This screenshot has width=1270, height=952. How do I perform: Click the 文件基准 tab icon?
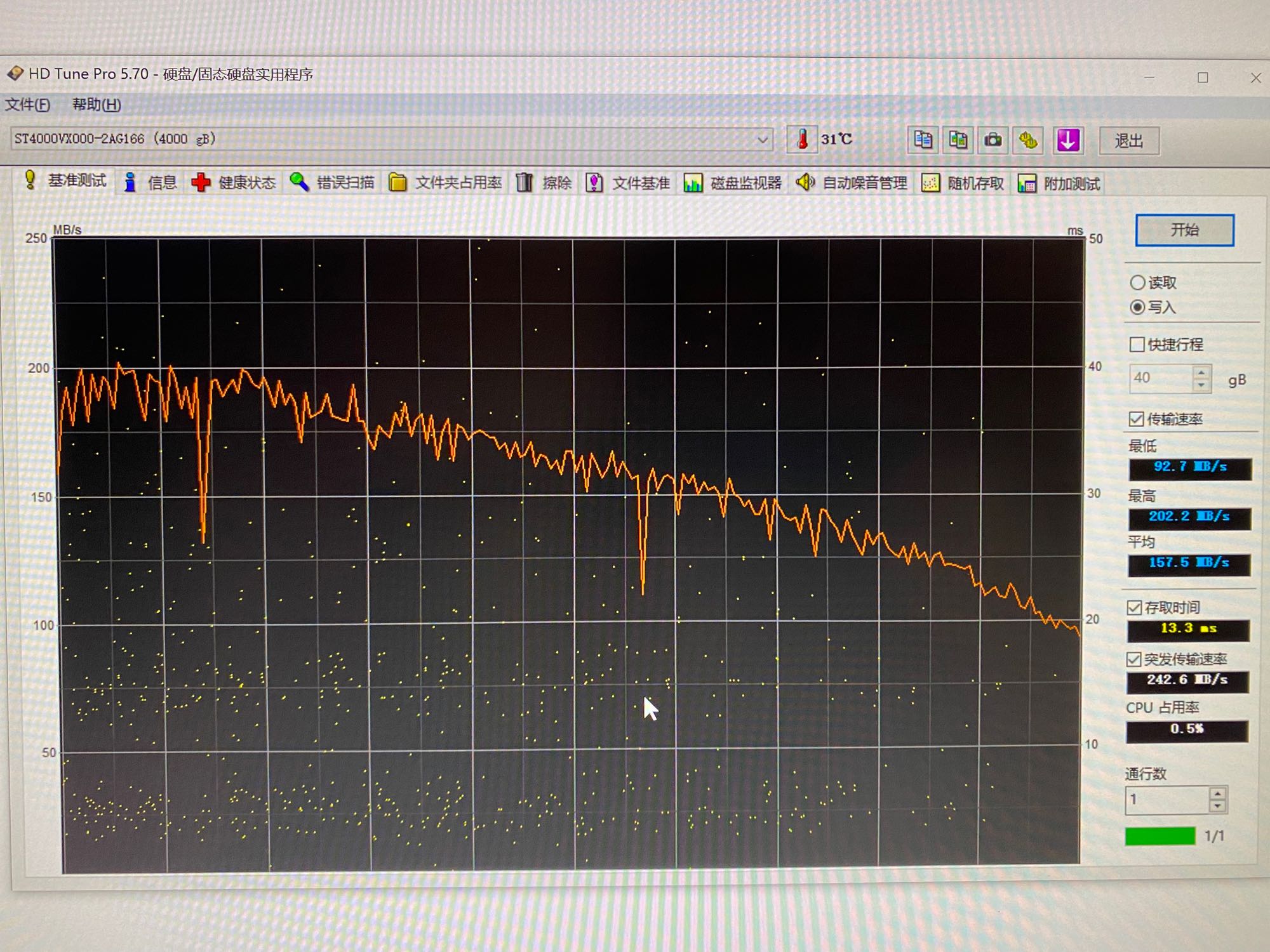(594, 183)
